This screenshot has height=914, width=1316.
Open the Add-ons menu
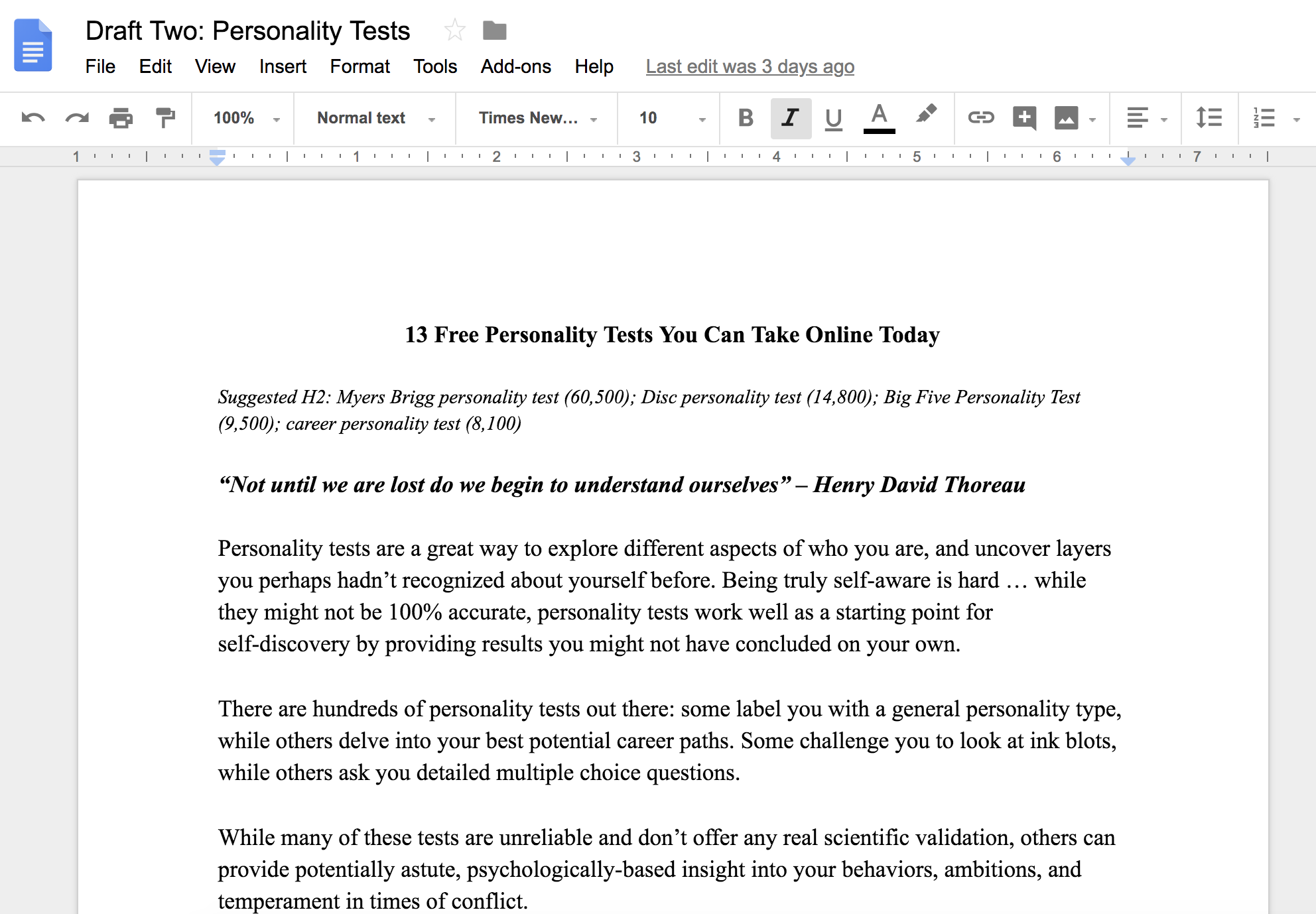pyautogui.click(x=515, y=66)
